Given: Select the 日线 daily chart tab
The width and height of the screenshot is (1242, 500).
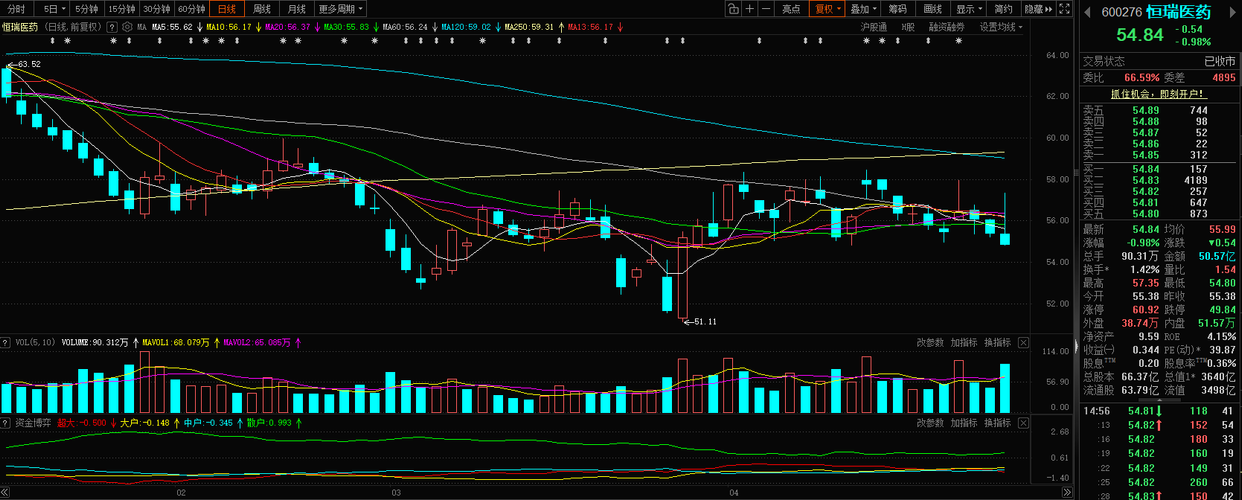Looking at the screenshot, I should tap(228, 8).
